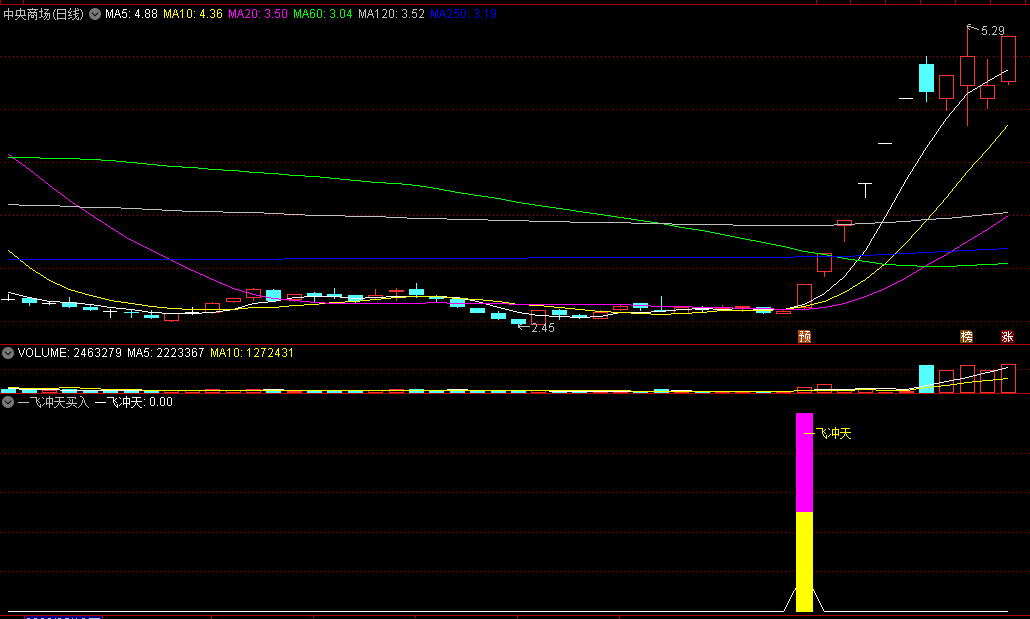
Task: Click the 5.29 high price label
Action: [993, 31]
